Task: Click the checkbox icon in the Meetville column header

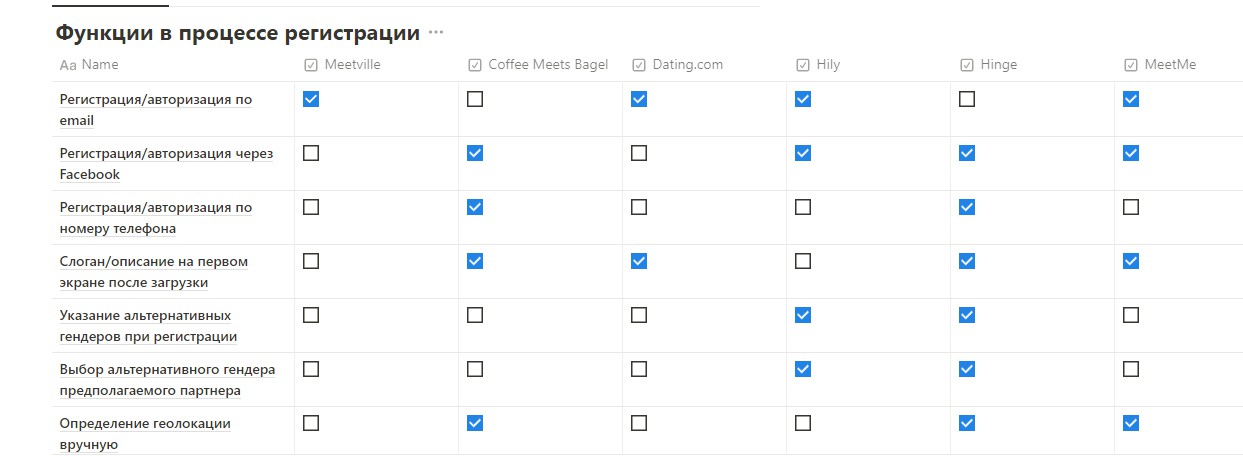Action: (311, 65)
